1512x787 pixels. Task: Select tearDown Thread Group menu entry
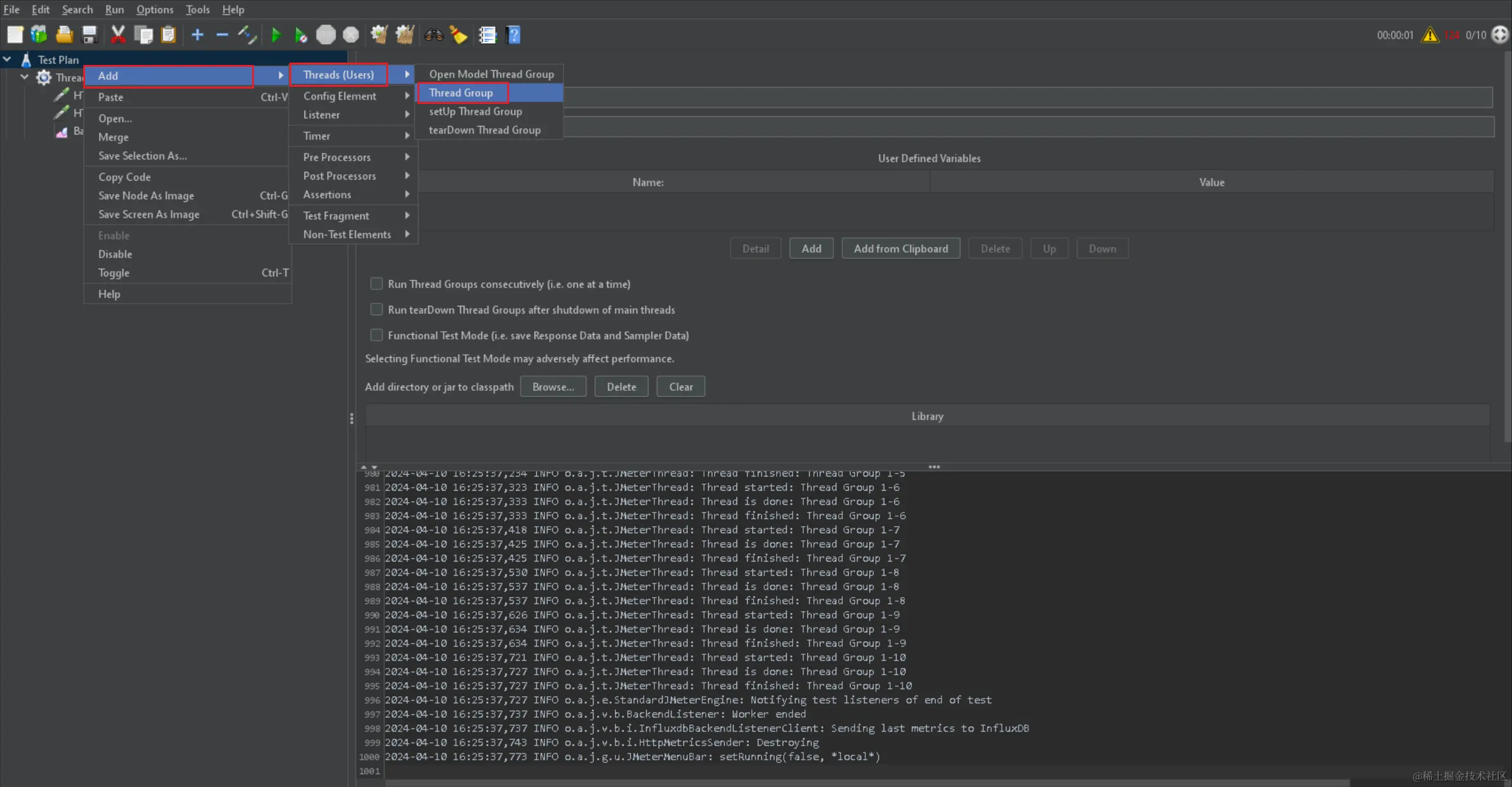click(489, 130)
